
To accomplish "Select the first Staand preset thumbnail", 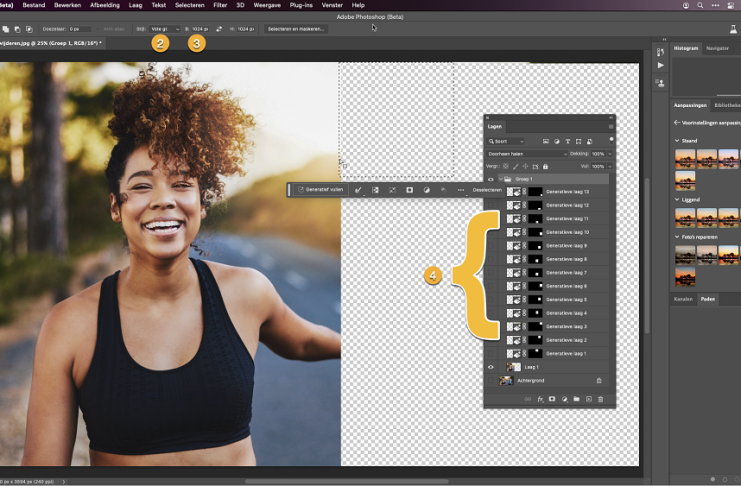I will pos(685,159).
